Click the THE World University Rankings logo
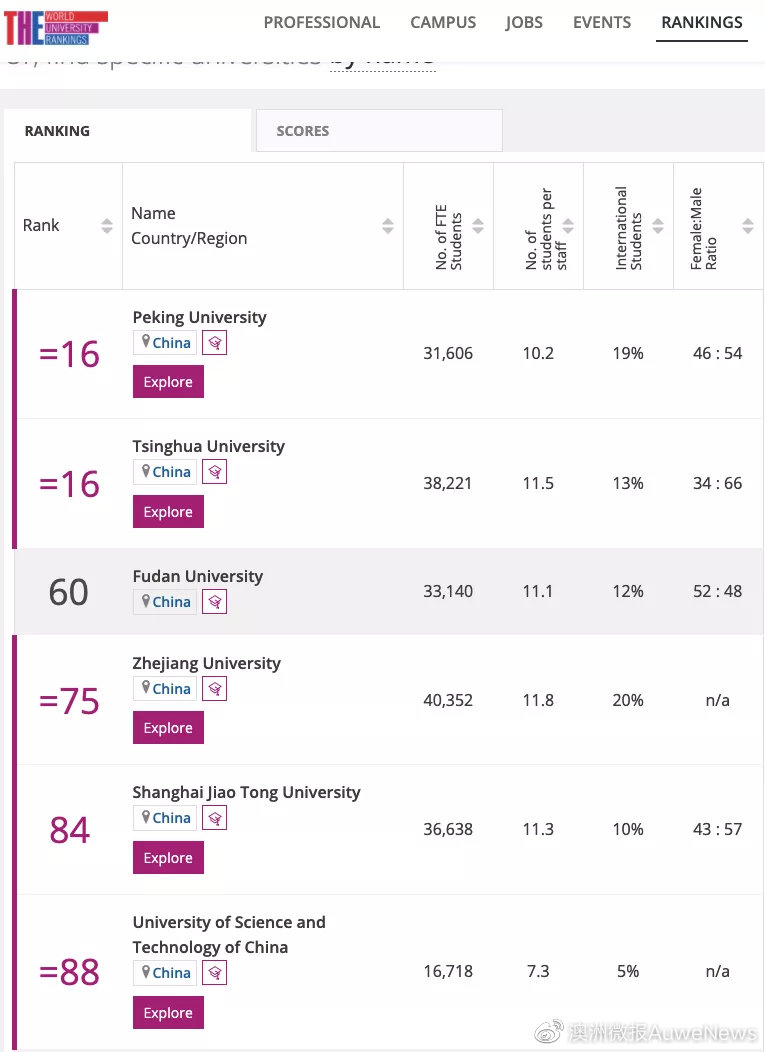Screen dimensions: 765x1052 [56, 28]
